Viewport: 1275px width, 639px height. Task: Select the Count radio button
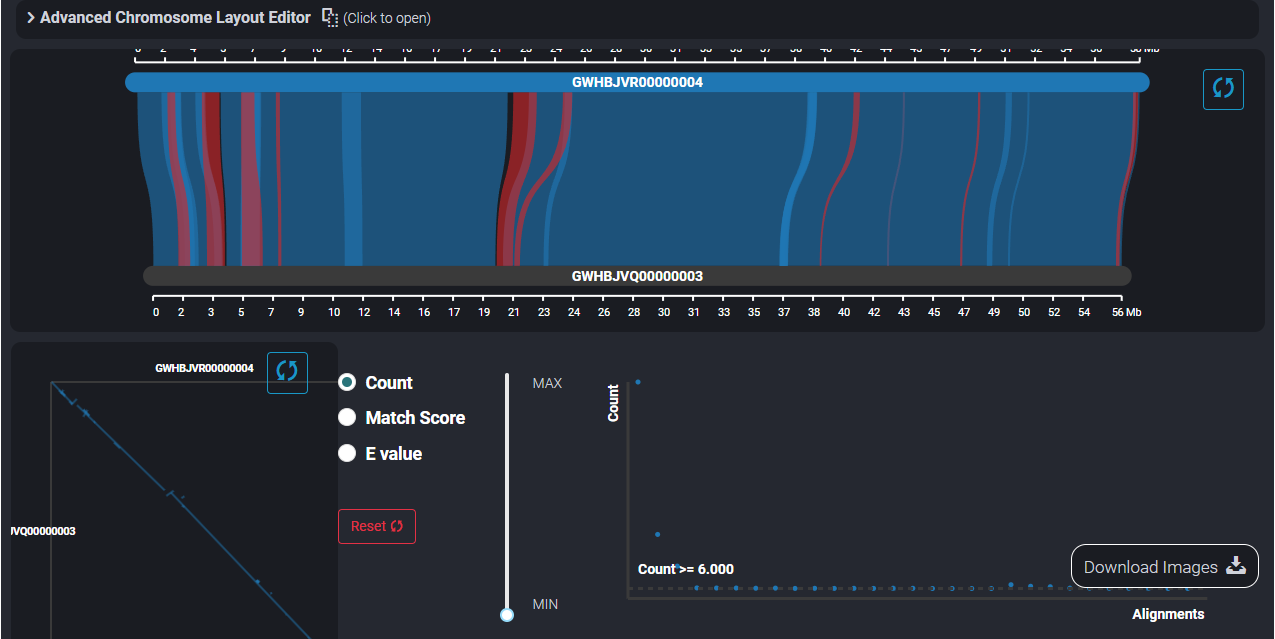tap(347, 382)
